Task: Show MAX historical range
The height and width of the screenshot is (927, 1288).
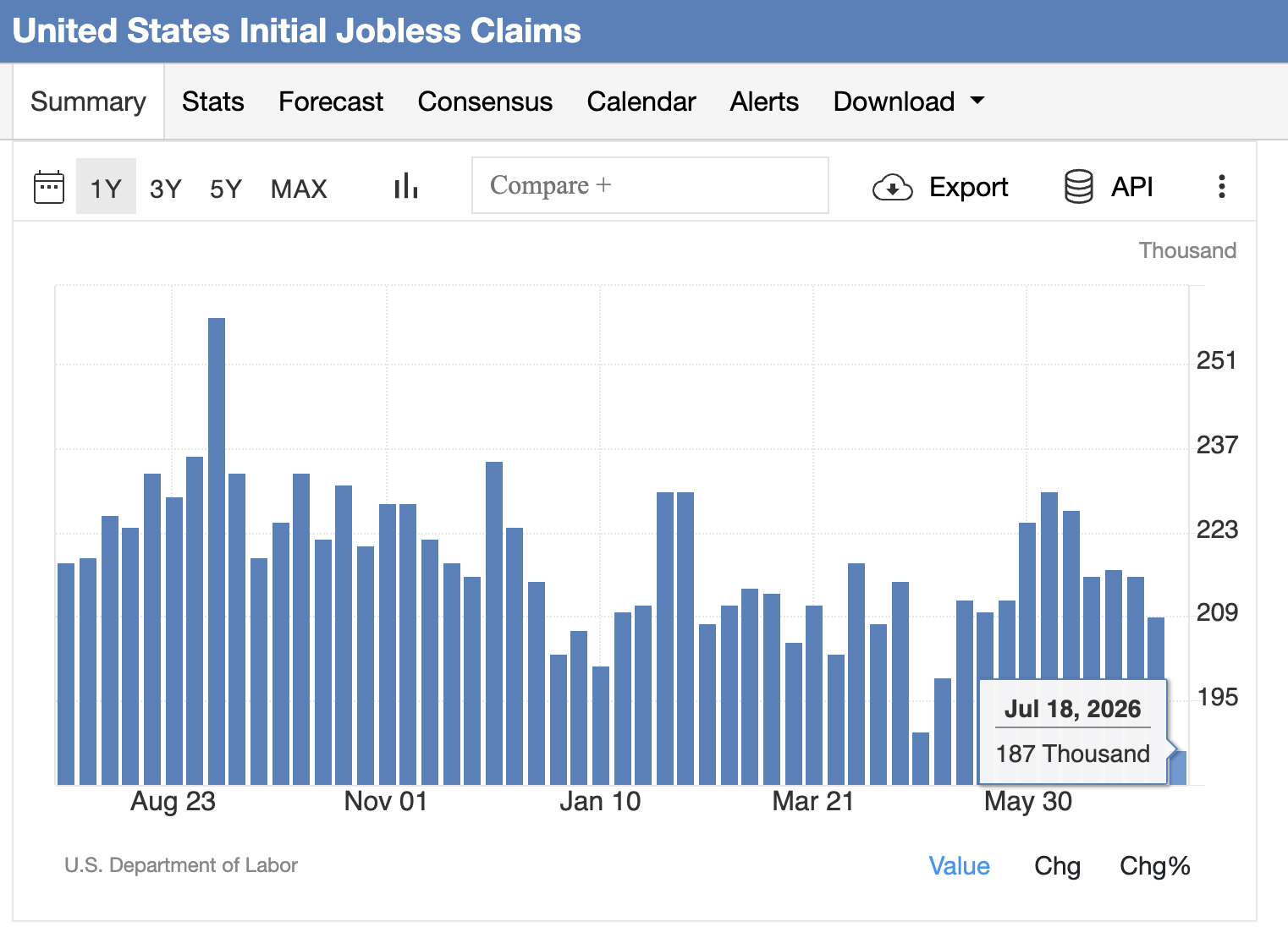Action: click(299, 188)
